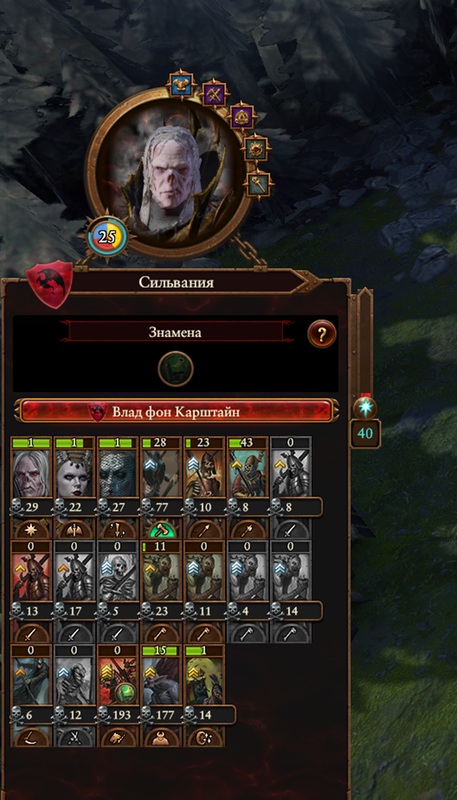457x800 pixels.
Task: Select the blue armor trait icon above the portrait
Action: tap(182, 85)
